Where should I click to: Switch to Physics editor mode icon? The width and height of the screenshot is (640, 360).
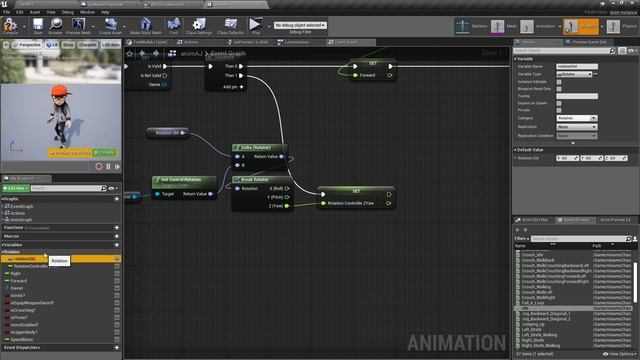click(613, 27)
